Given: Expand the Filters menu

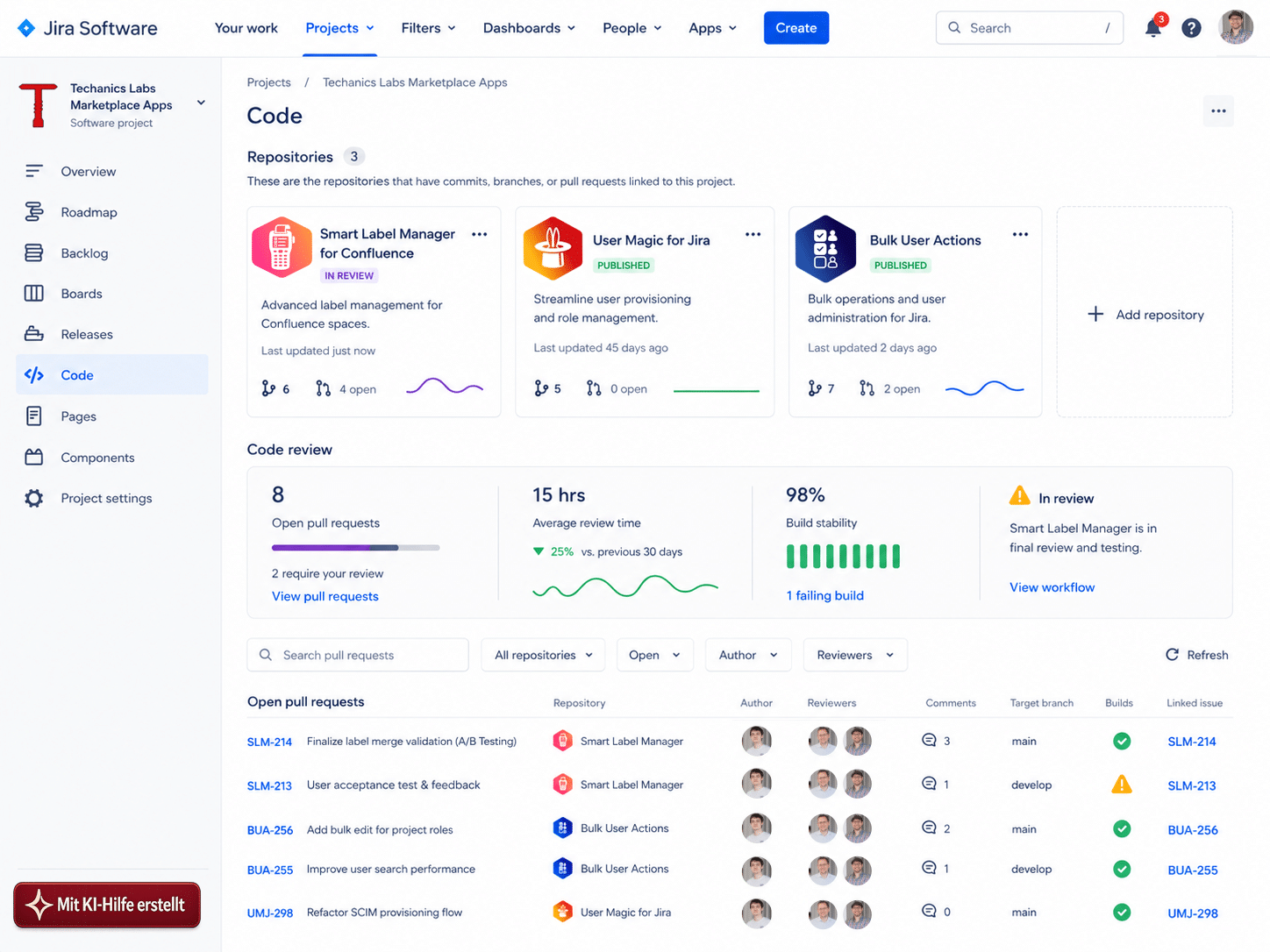Looking at the screenshot, I should [429, 28].
